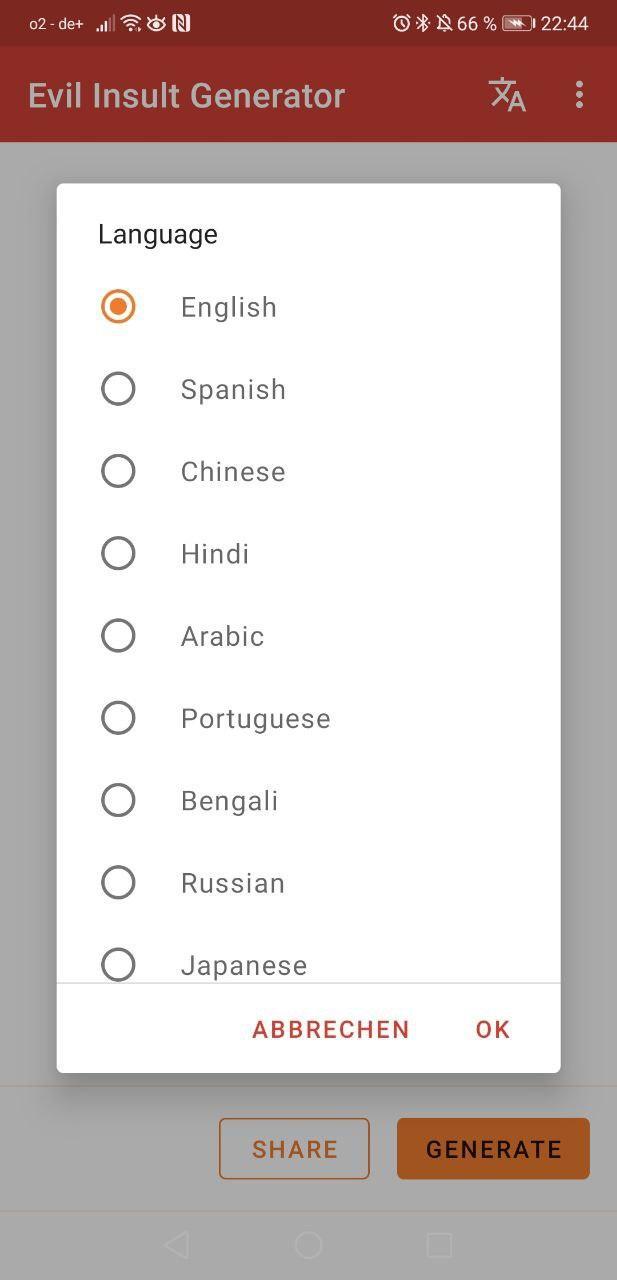Open the three-dot overflow menu
Image resolution: width=617 pixels, height=1280 pixels.
(x=579, y=95)
